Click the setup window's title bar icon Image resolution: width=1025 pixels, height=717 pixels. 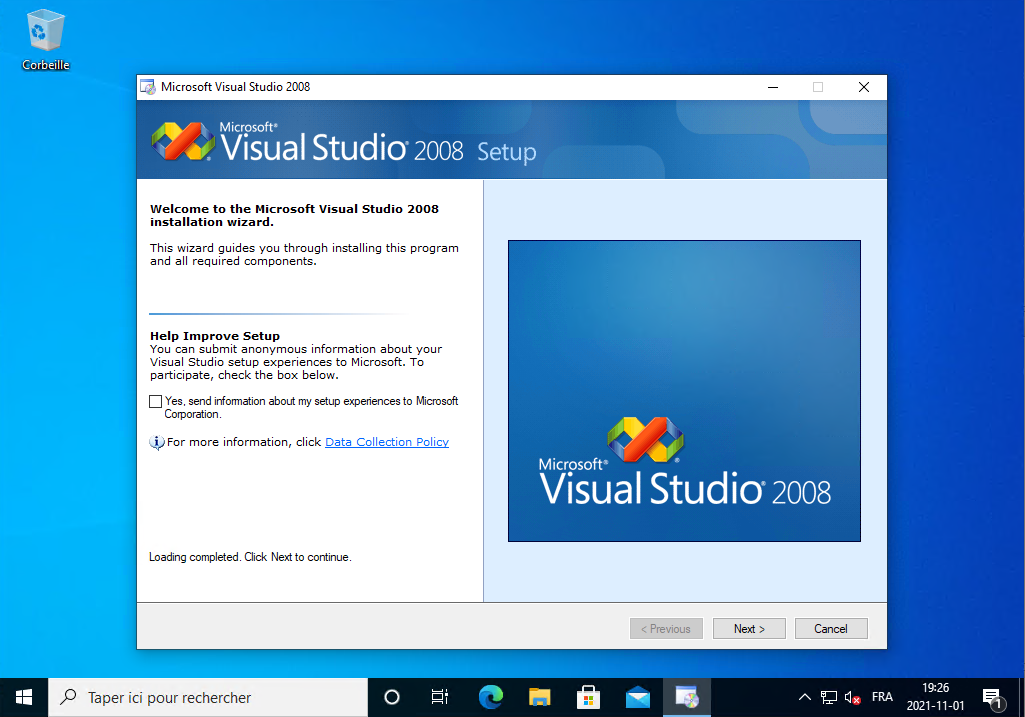coord(148,87)
